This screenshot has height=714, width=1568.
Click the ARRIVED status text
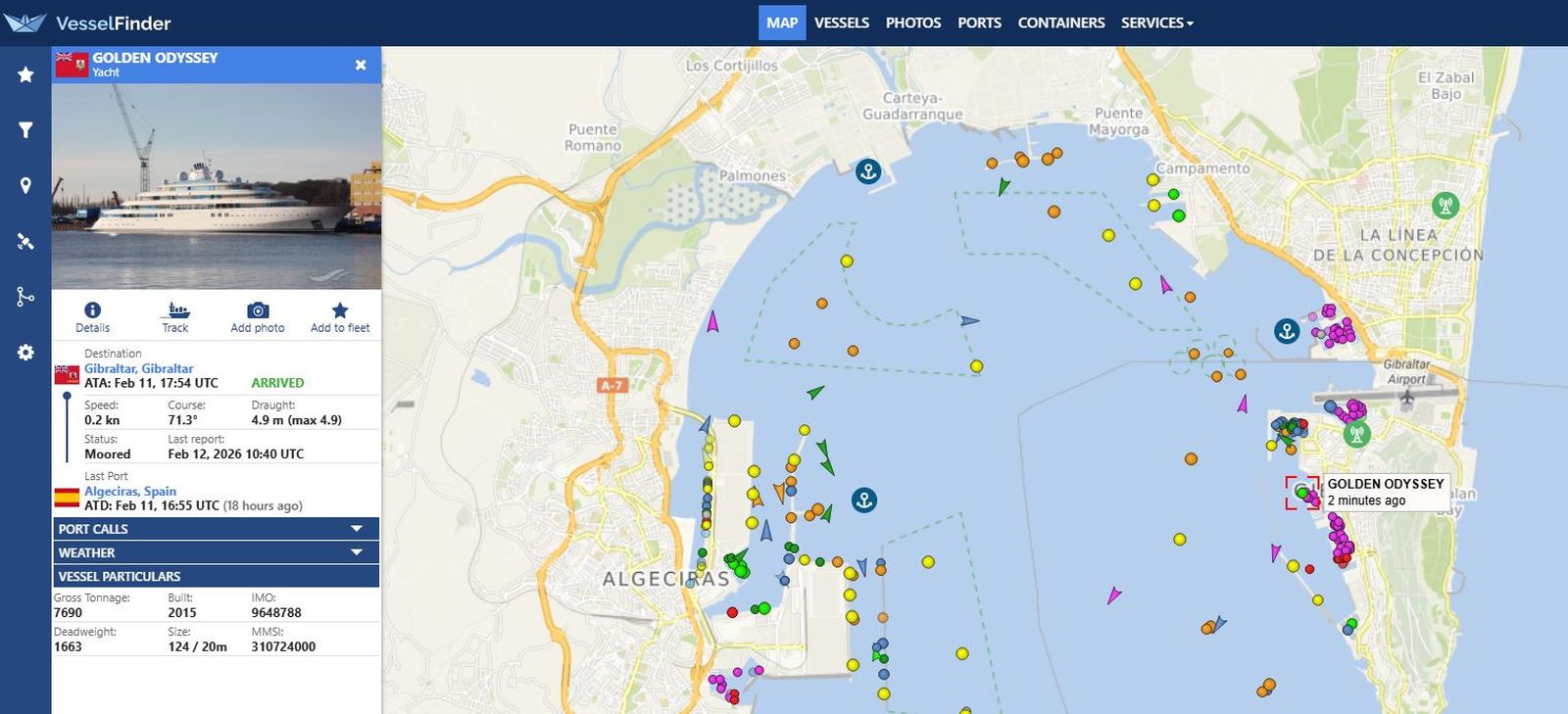click(277, 383)
